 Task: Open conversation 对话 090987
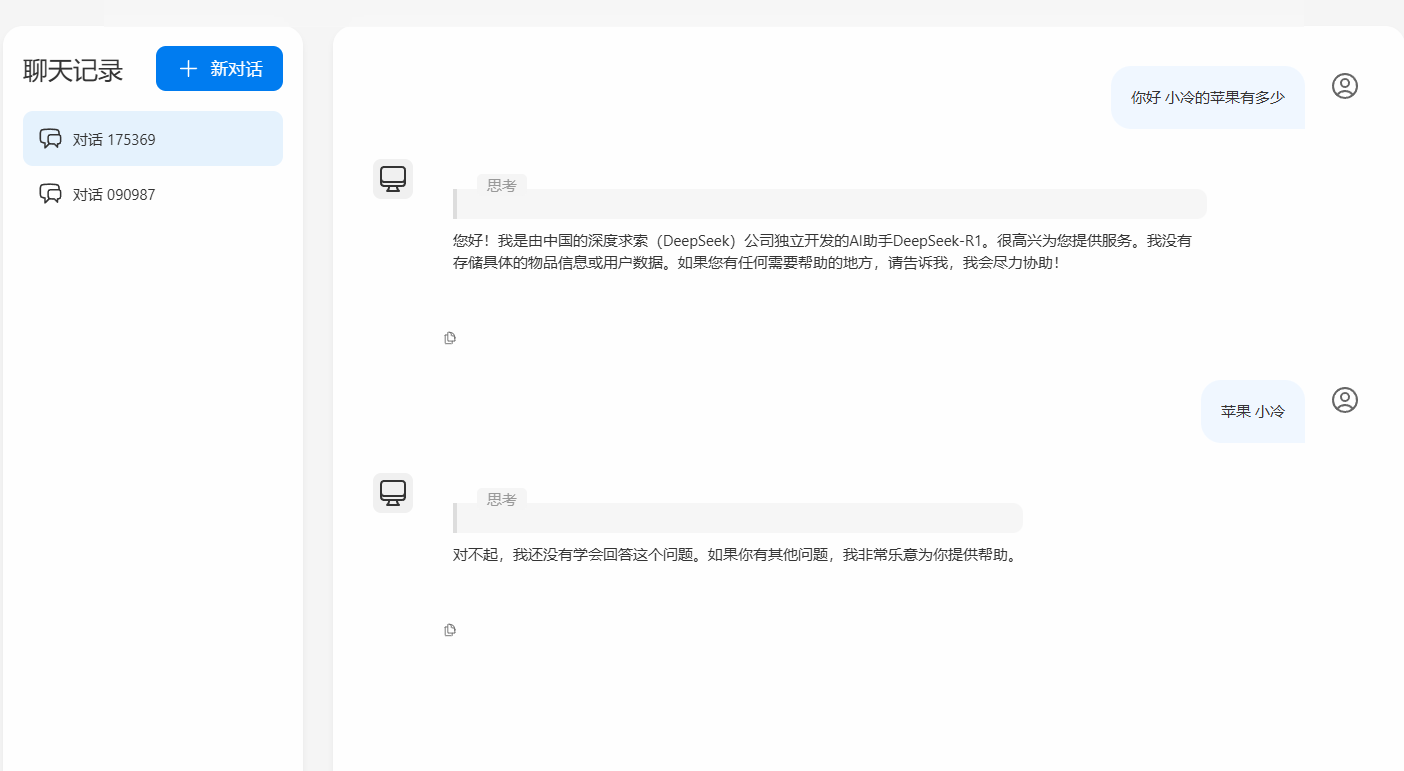[x=153, y=194]
